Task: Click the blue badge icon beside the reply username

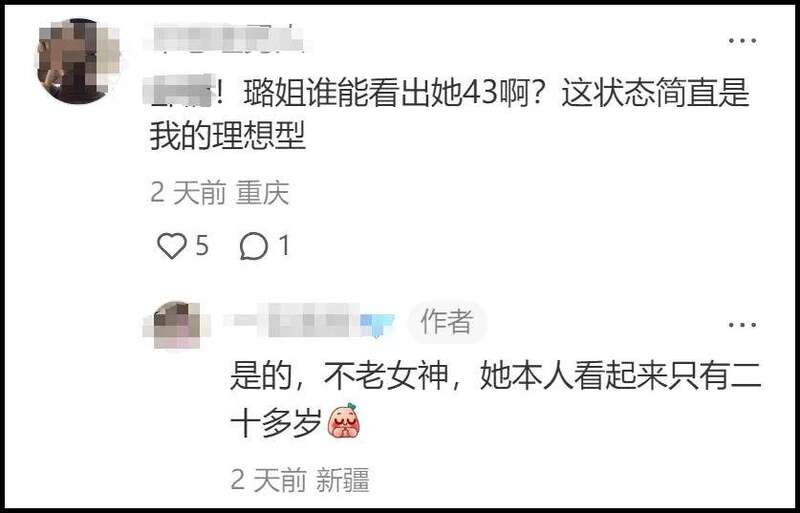Action: (378, 325)
